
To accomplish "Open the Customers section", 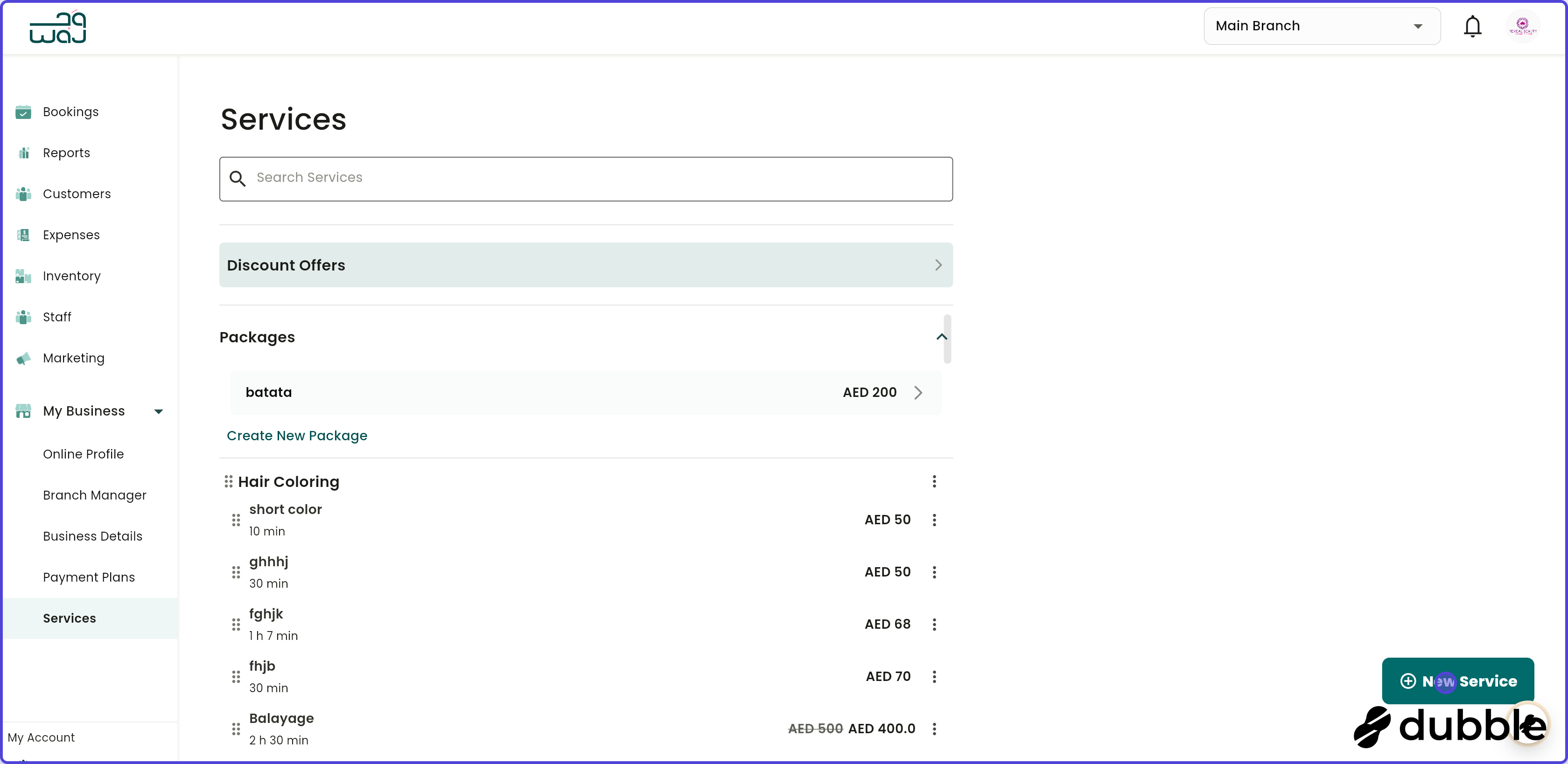I will (x=77, y=194).
